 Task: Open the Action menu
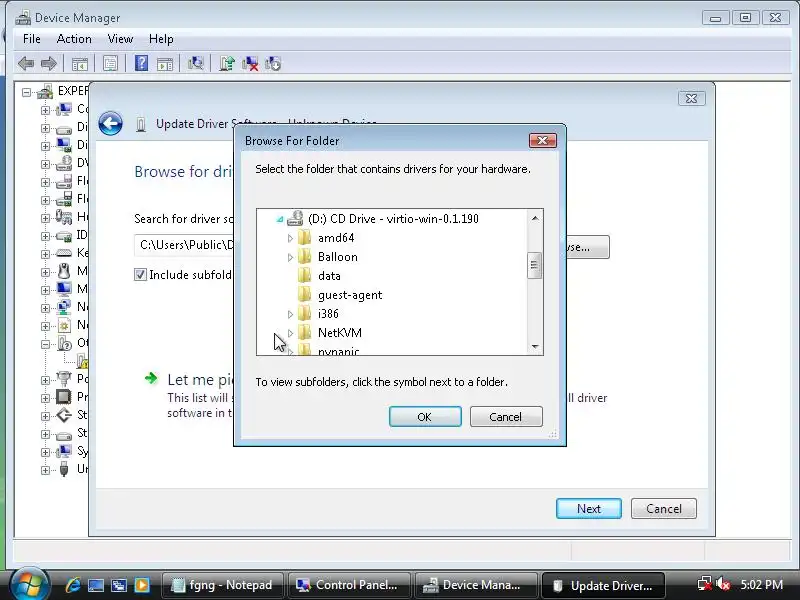(x=74, y=39)
